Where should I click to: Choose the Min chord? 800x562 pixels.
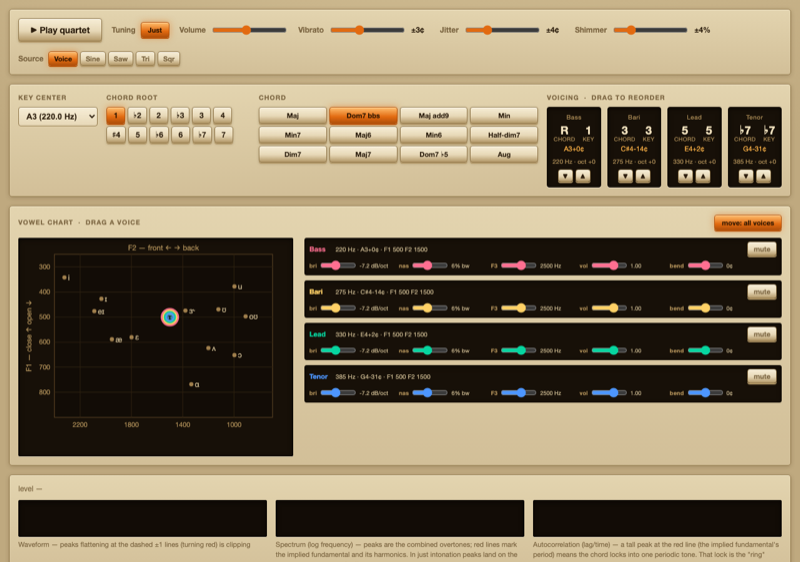504,116
